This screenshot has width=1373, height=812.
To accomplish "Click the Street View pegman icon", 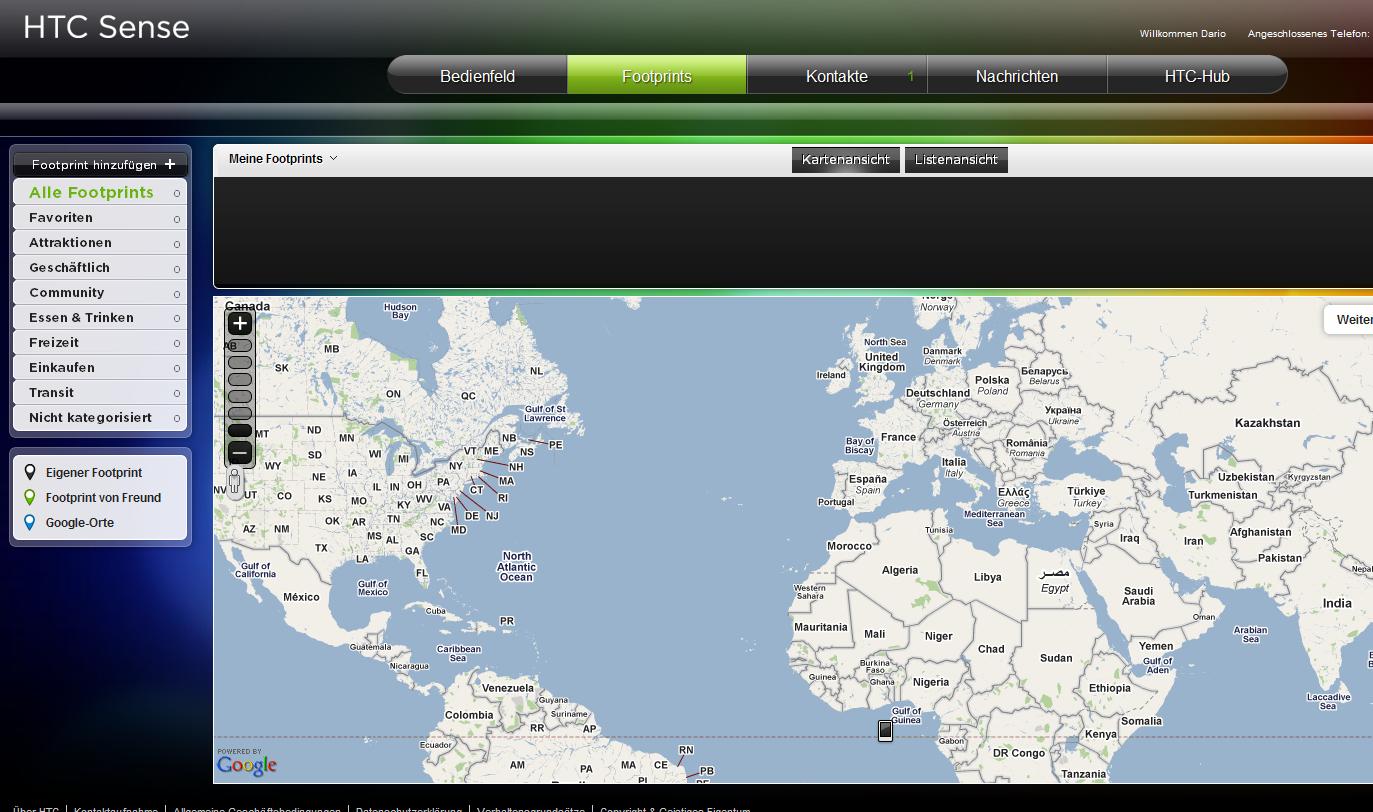I will 235,483.
